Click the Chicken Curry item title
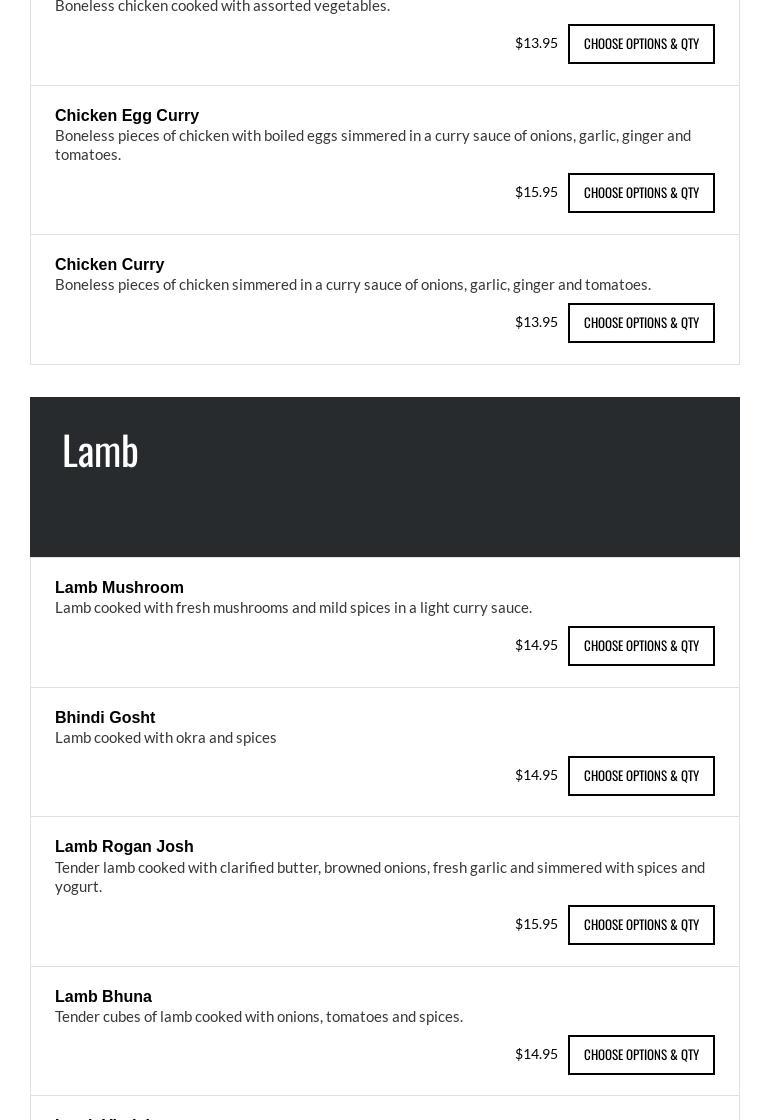This screenshot has width=770, height=1120. (110, 265)
